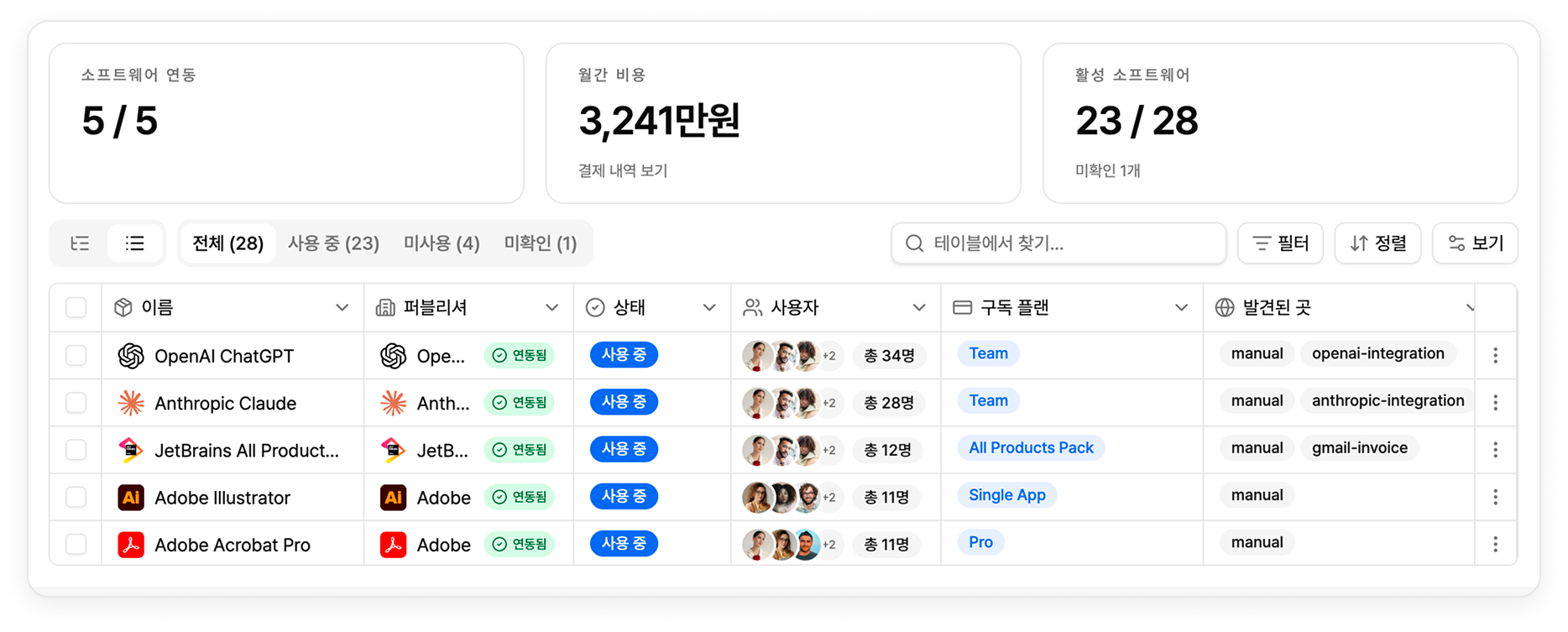Click the 미확인 1개 text
This screenshot has height=632, width=1568.
[1107, 170]
